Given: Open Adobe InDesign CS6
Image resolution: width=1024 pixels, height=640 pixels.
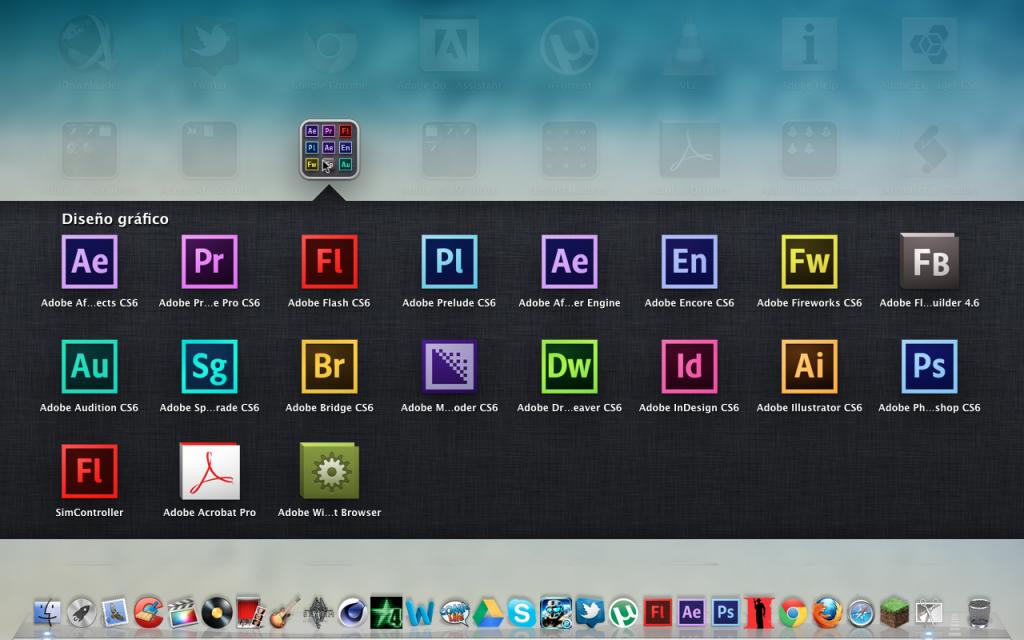Looking at the screenshot, I should click(x=689, y=366).
